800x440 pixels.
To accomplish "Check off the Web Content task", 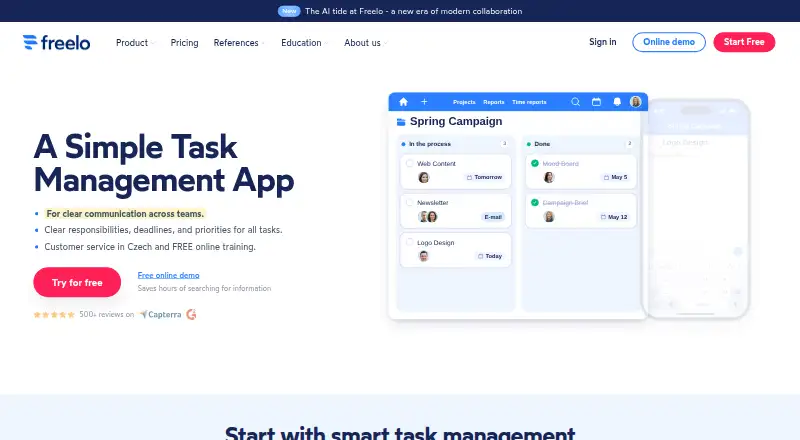I will pyautogui.click(x=409, y=163).
